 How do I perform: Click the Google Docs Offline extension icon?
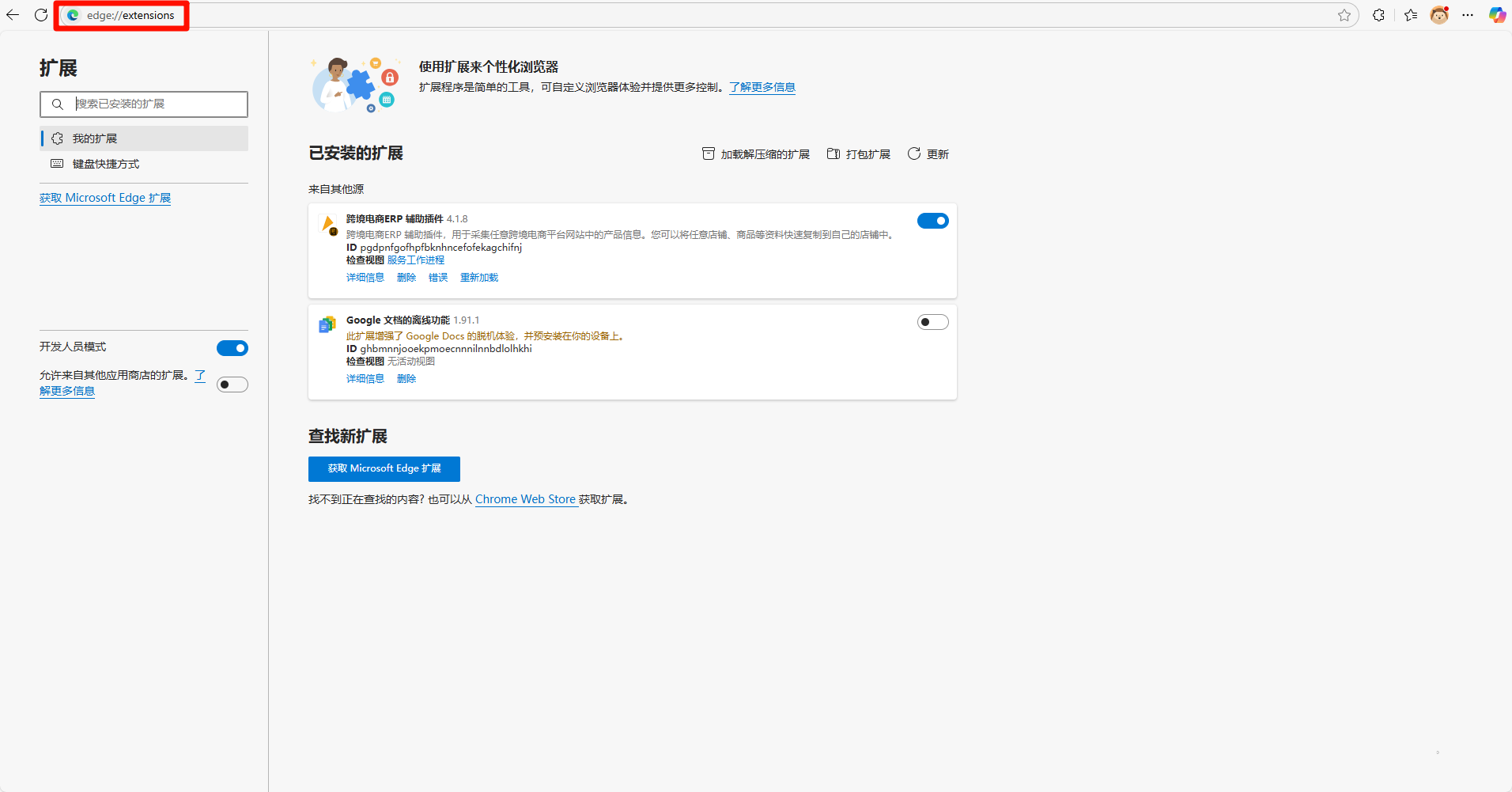click(327, 324)
